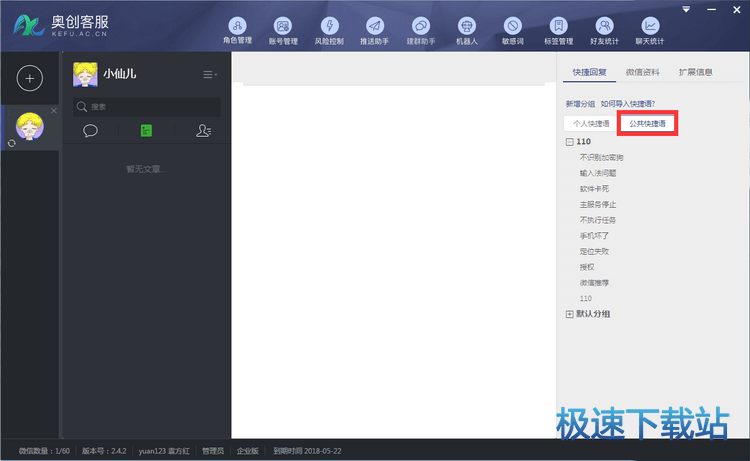Switch to the chat bubble conversations tab
The image size is (750, 461).
90,131
